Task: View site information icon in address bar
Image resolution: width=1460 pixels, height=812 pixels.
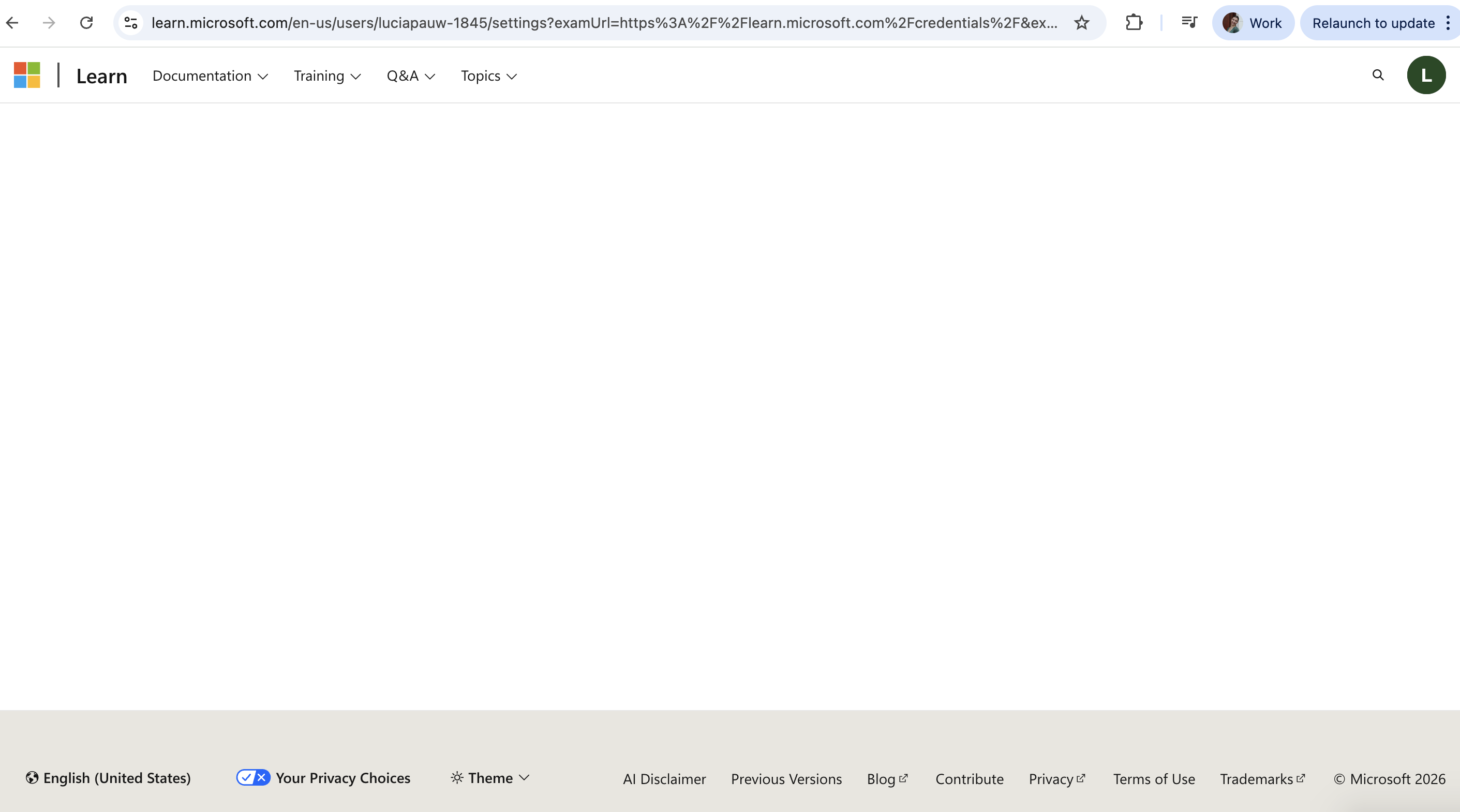Action: pyautogui.click(x=131, y=23)
